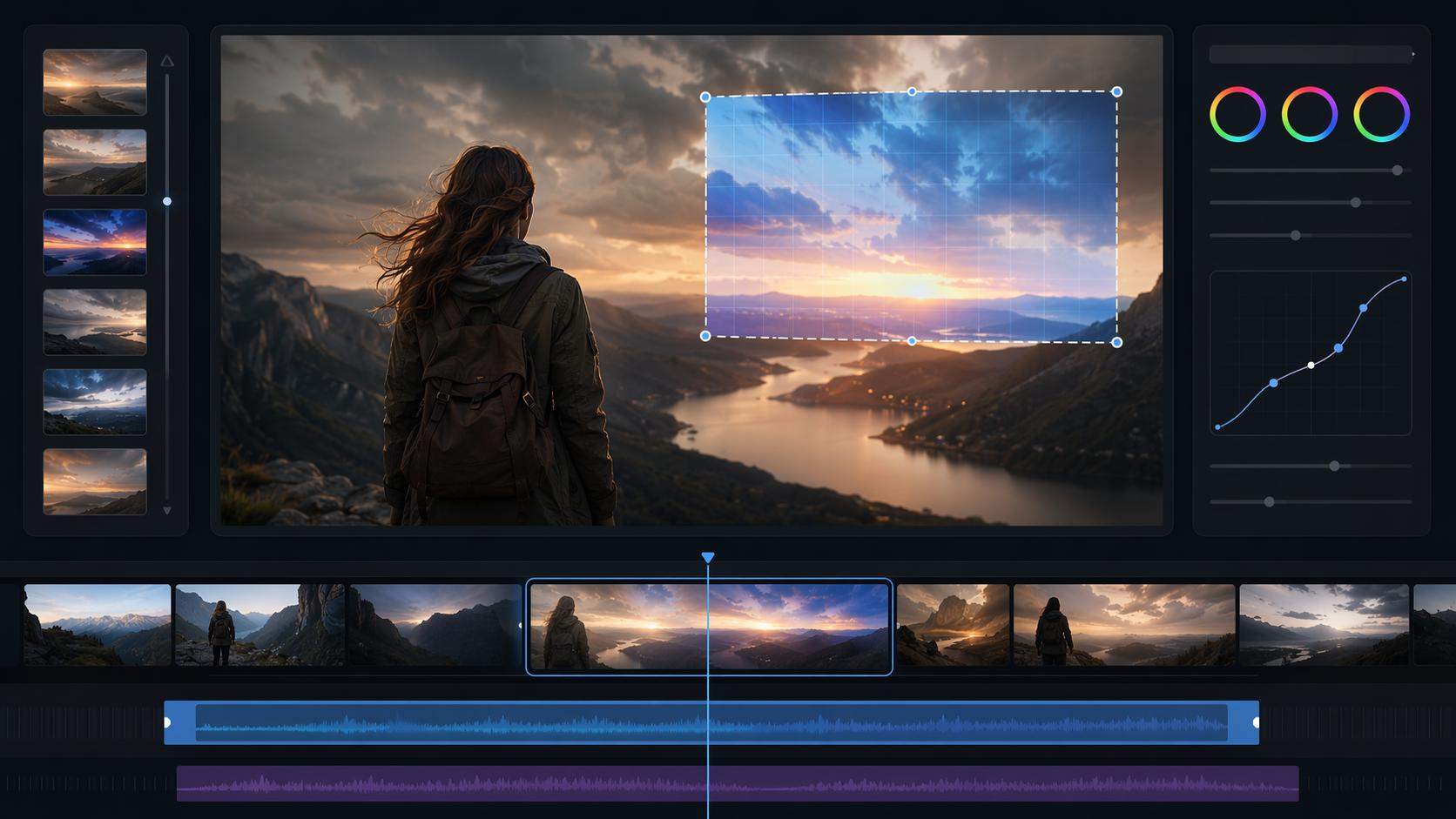This screenshot has width=1456, height=819.
Task: Select the second thumbnail in the left panel
Action: click(x=95, y=162)
